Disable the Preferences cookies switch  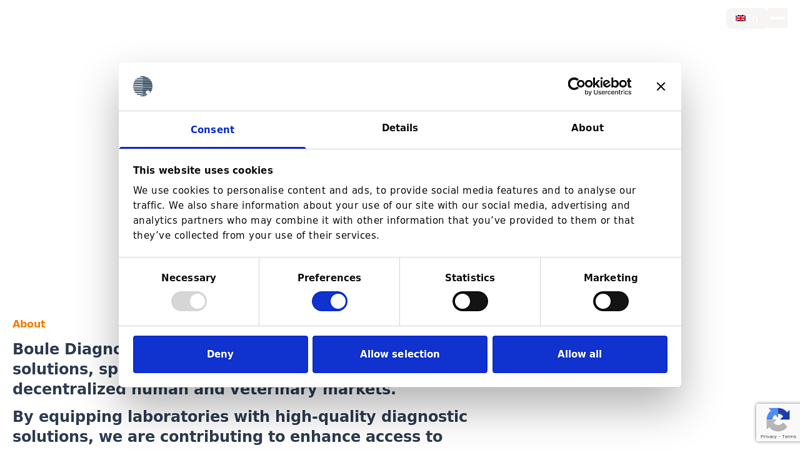329,301
